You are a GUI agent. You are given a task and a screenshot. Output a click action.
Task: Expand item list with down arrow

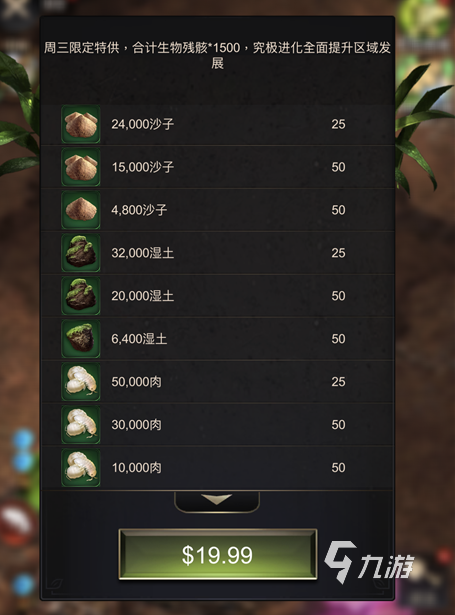(217, 501)
